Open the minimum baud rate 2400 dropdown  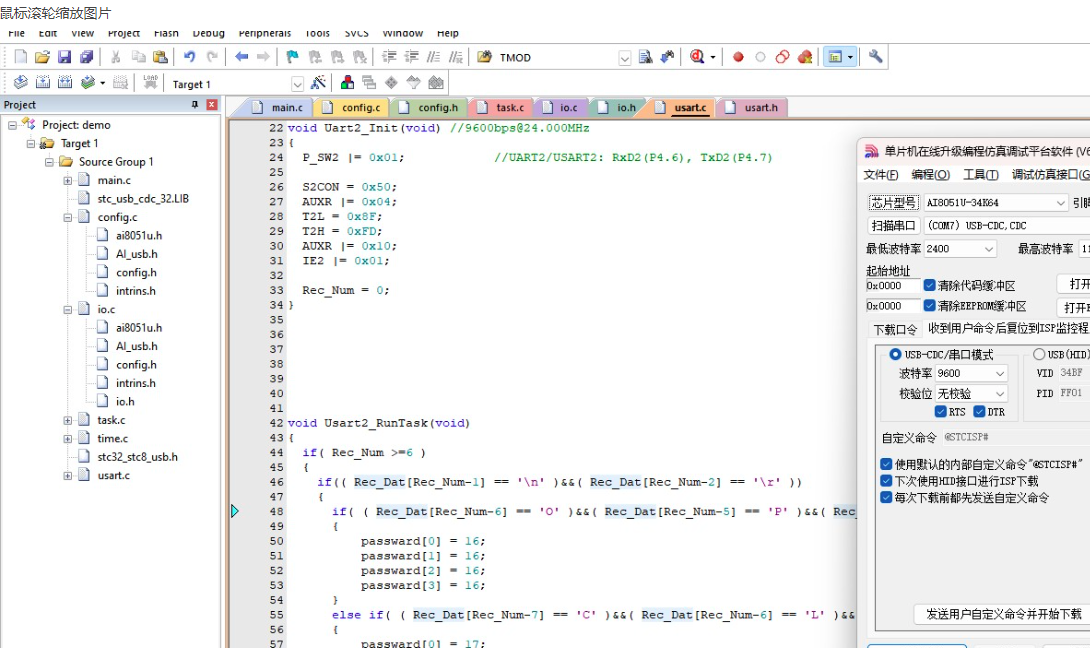tap(989, 249)
